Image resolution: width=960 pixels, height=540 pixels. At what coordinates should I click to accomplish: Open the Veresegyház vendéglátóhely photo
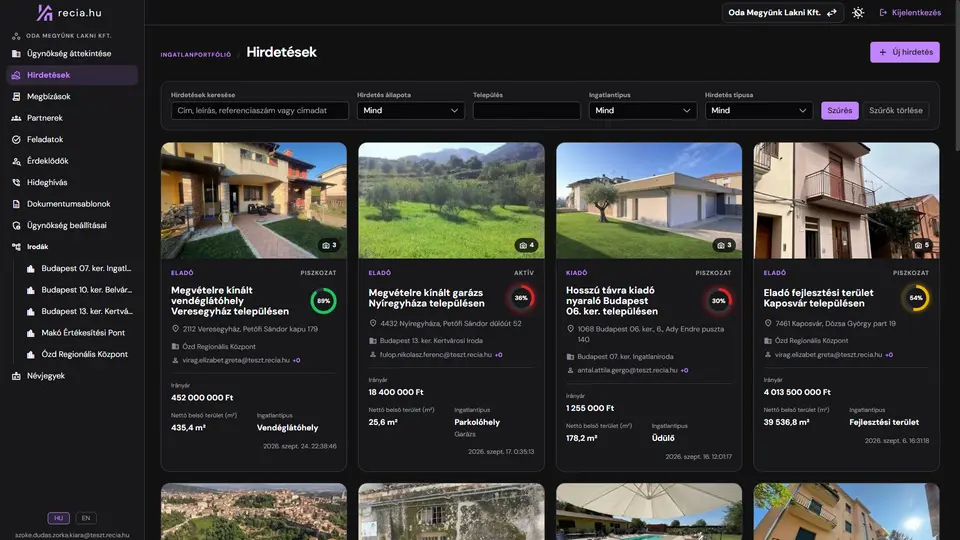click(253, 200)
